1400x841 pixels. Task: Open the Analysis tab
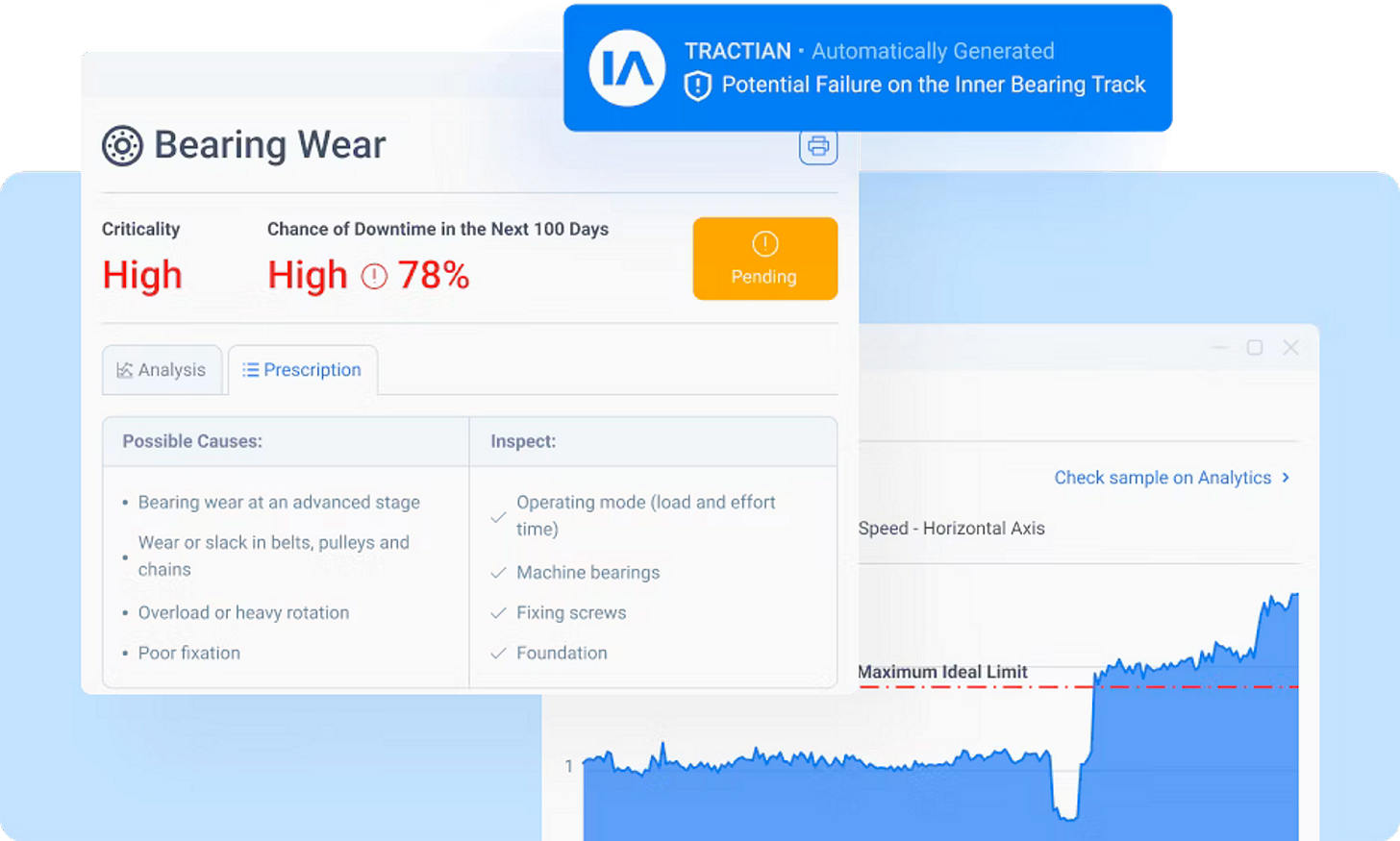tap(162, 370)
